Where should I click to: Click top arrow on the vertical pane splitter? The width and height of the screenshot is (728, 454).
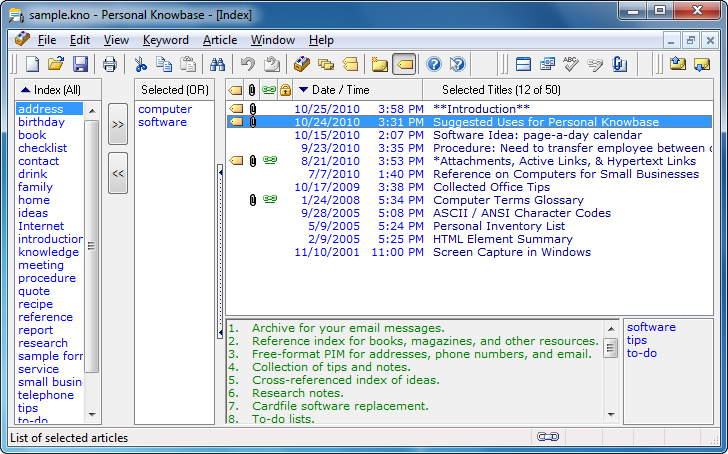pos(220,172)
